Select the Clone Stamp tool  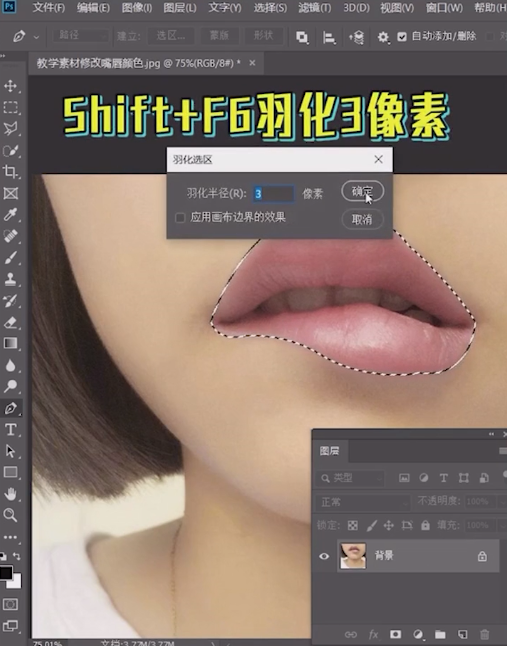pos(11,279)
